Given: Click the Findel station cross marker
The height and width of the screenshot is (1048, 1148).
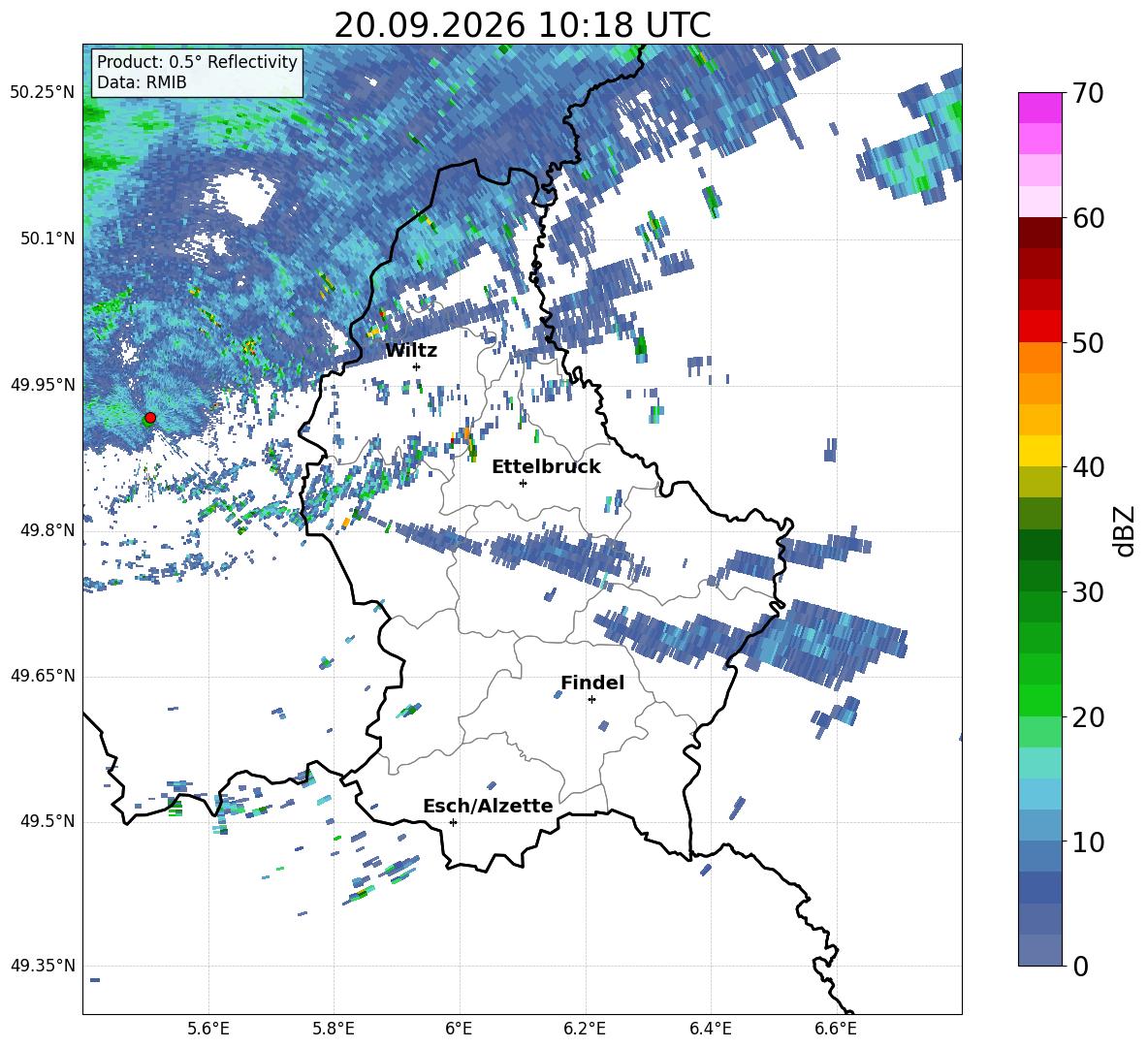Looking at the screenshot, I should [591, 700].
